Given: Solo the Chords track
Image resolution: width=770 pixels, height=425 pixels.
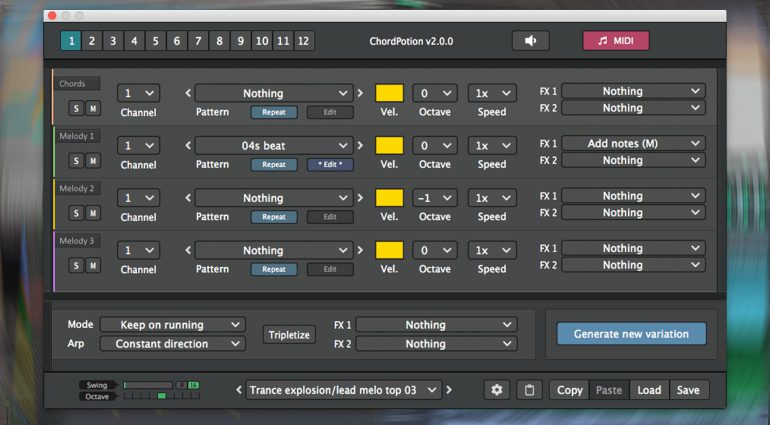Looking at the screenshot, I should (75, 108).
